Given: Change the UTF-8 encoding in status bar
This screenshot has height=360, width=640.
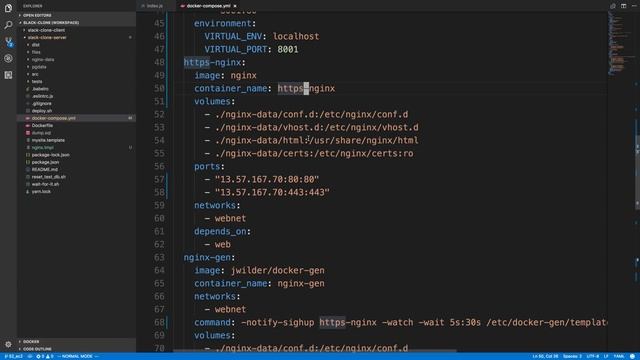Looking at the screenshot, I should click(x=593, y=356).
